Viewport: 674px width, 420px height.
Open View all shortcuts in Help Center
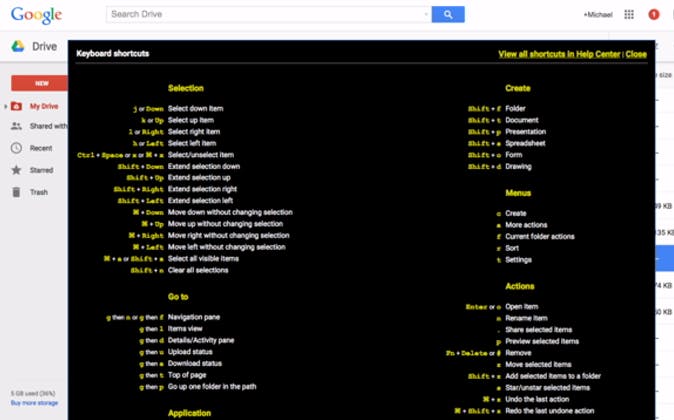559,54
